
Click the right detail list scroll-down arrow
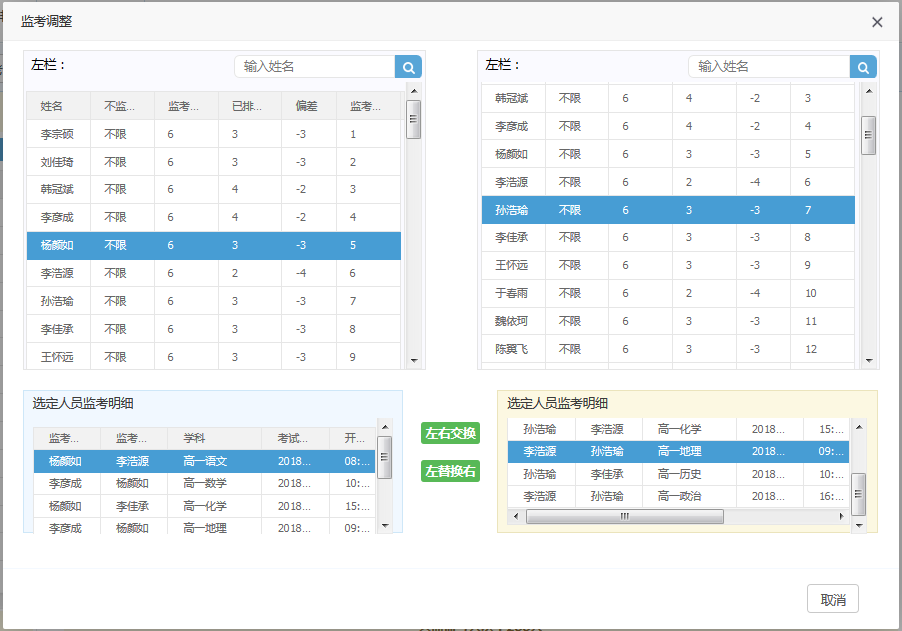(x=858, y=525)
